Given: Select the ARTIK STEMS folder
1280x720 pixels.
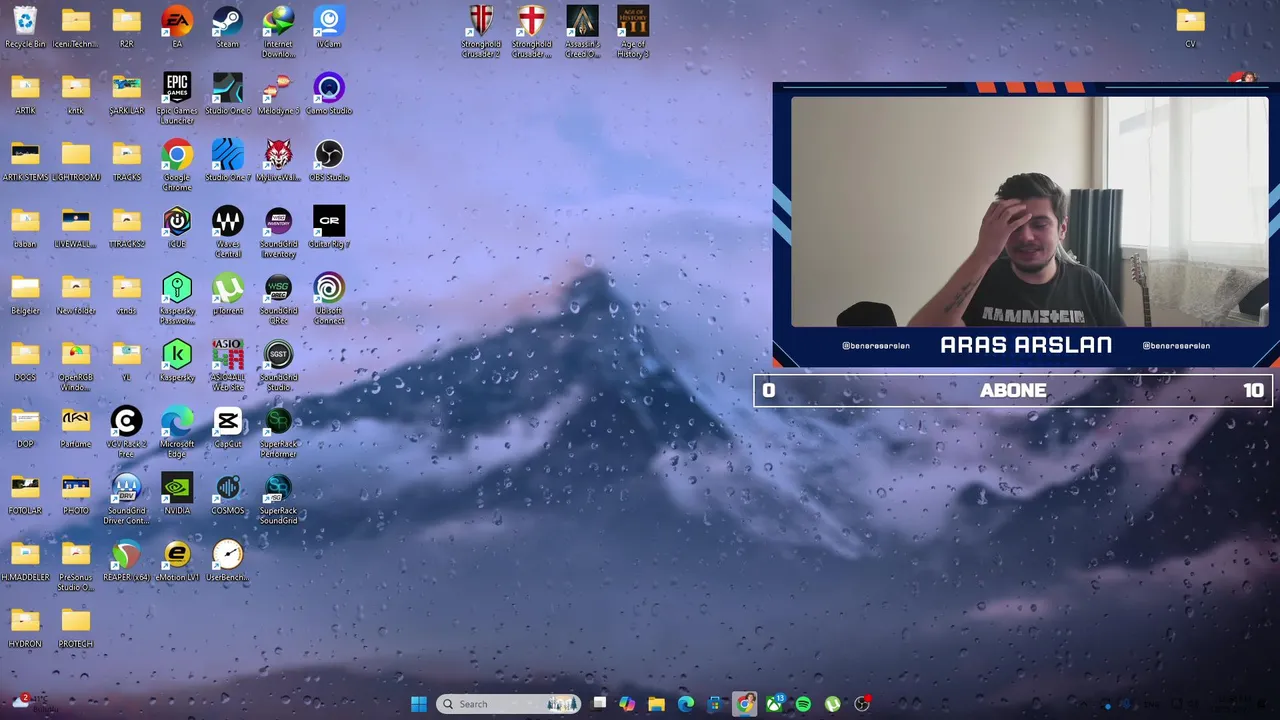Looking at the screenshot, I should point(25,161).
